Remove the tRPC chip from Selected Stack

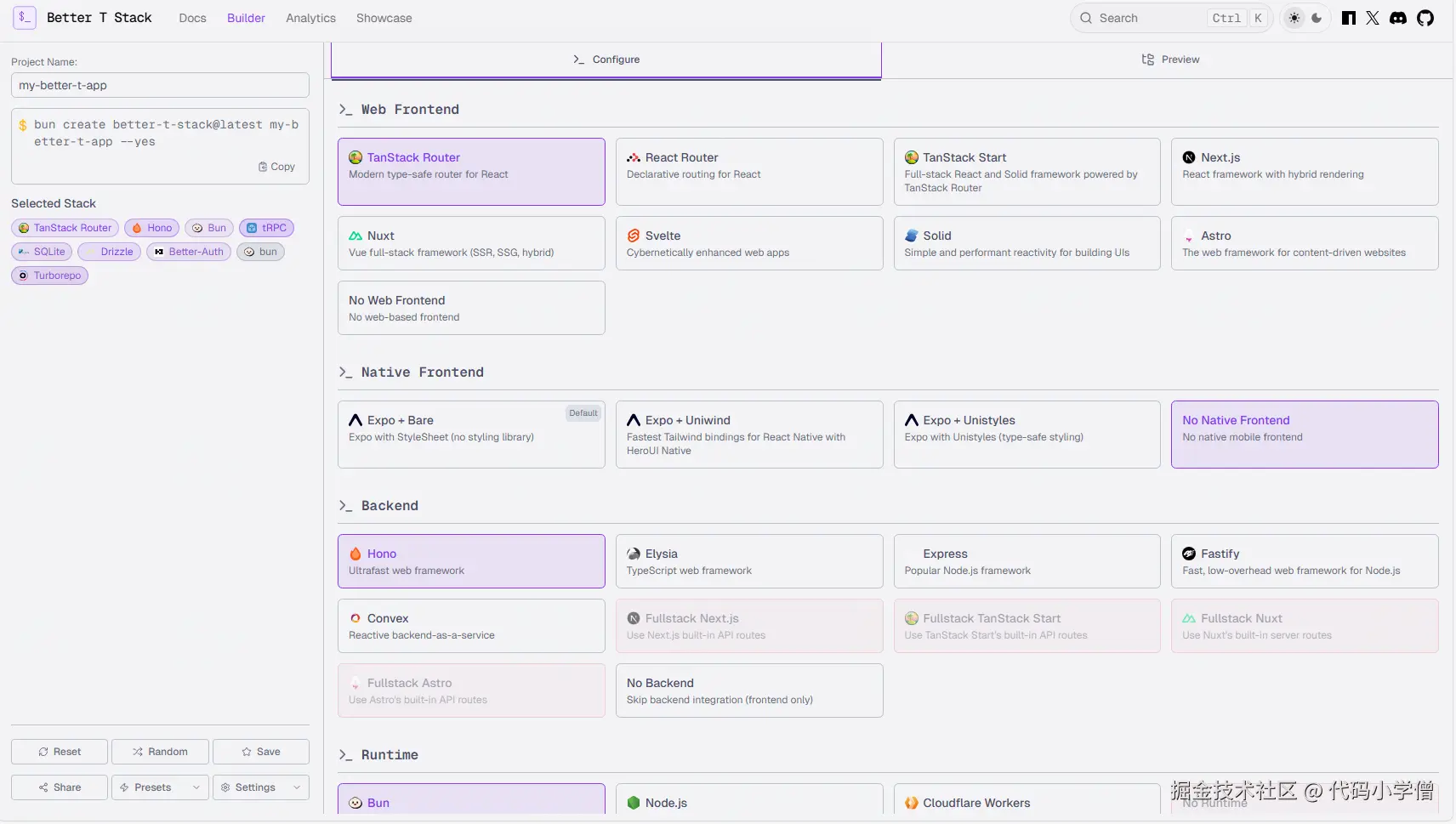pyautogui.click(x=266, y=228)
